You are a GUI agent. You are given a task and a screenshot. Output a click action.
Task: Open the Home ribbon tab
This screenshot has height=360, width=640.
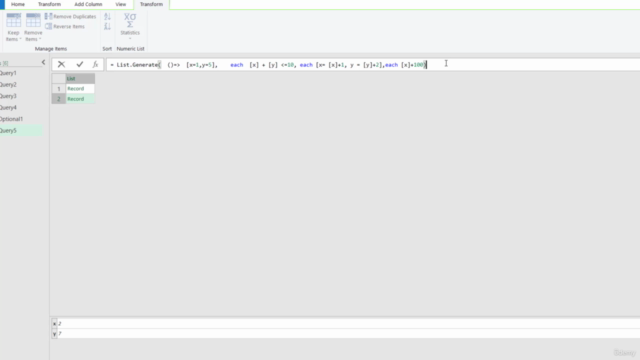coord(18,4)
